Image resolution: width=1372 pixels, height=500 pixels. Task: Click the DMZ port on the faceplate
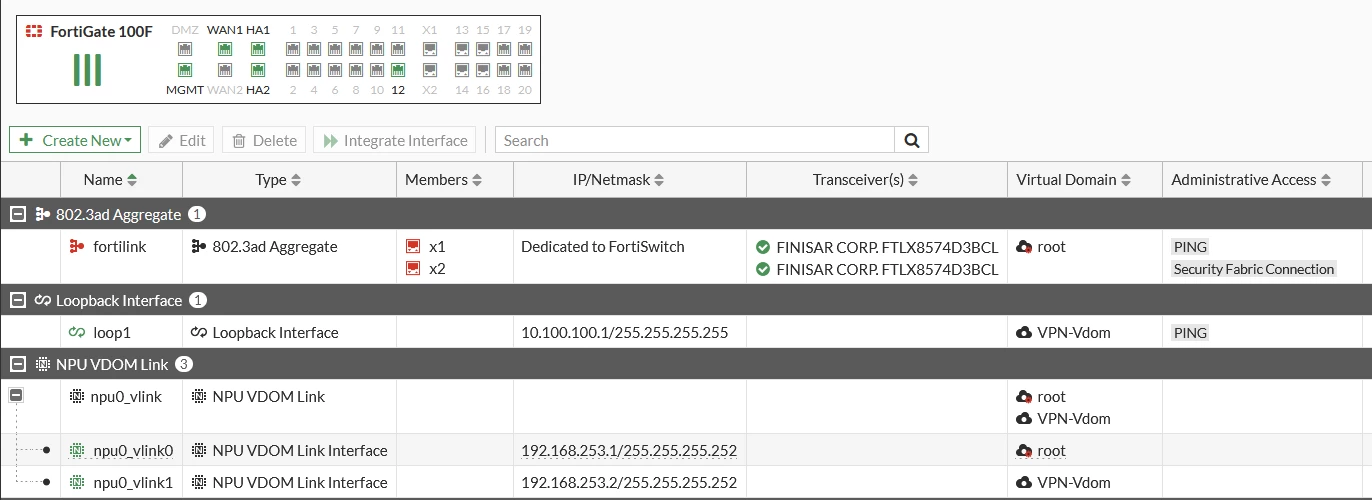pos(185,48)
